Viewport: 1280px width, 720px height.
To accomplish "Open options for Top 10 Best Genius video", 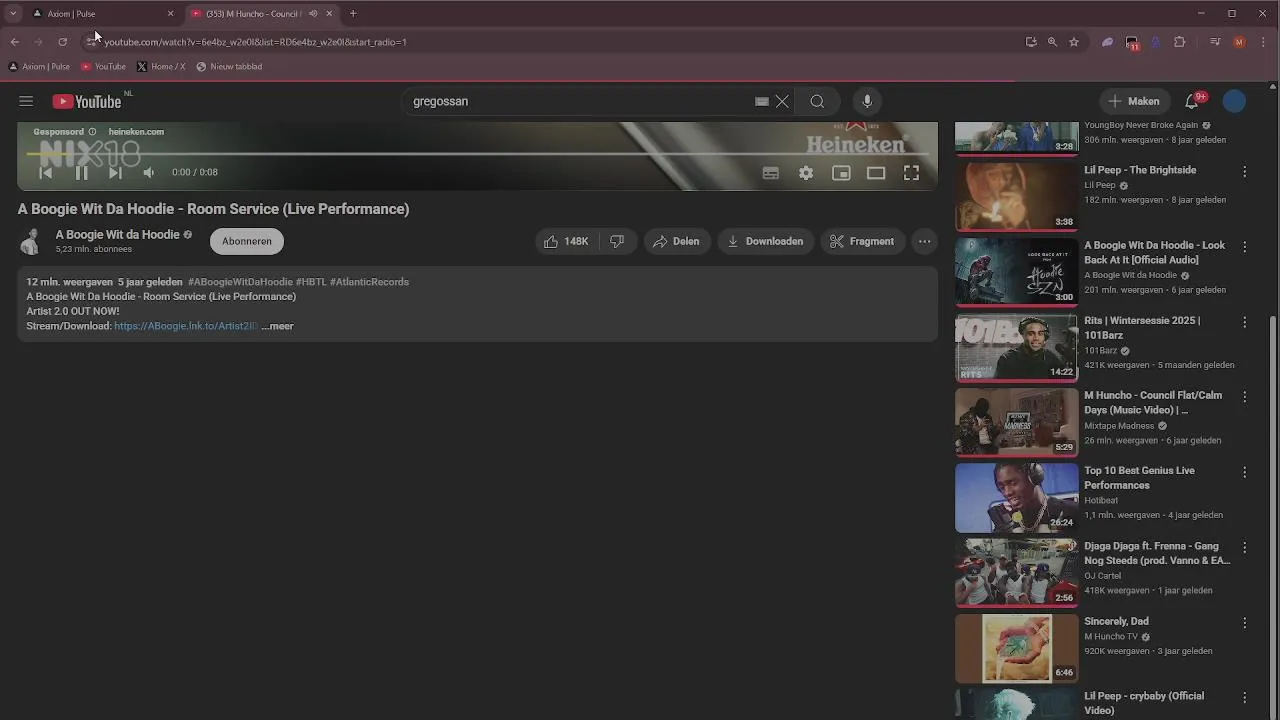I will (1245, 472).
